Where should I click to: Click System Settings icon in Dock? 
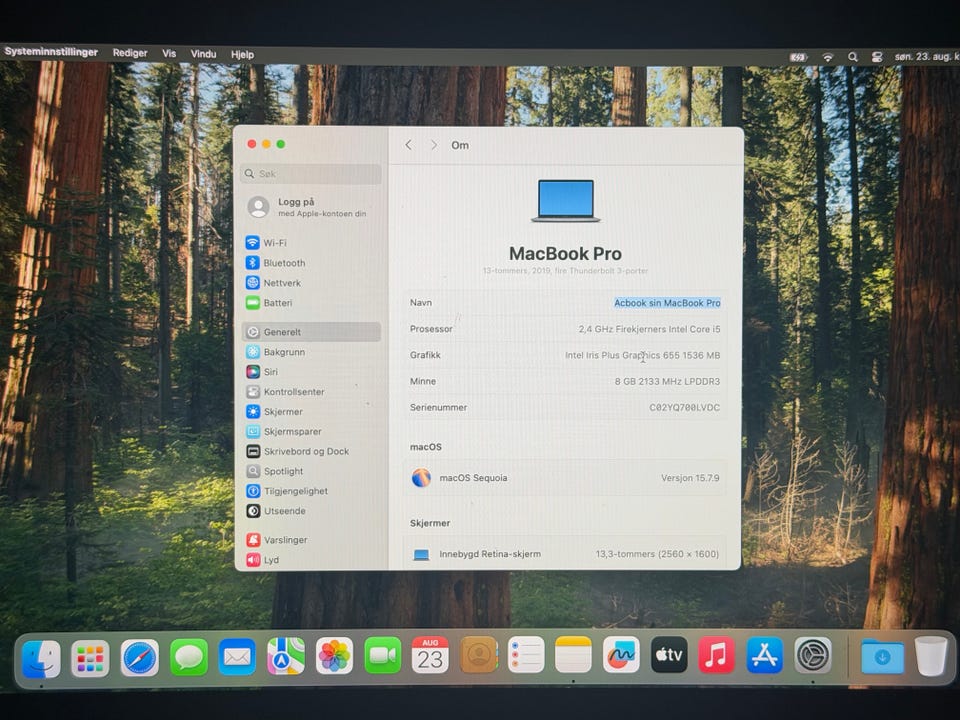pos(813,655)
